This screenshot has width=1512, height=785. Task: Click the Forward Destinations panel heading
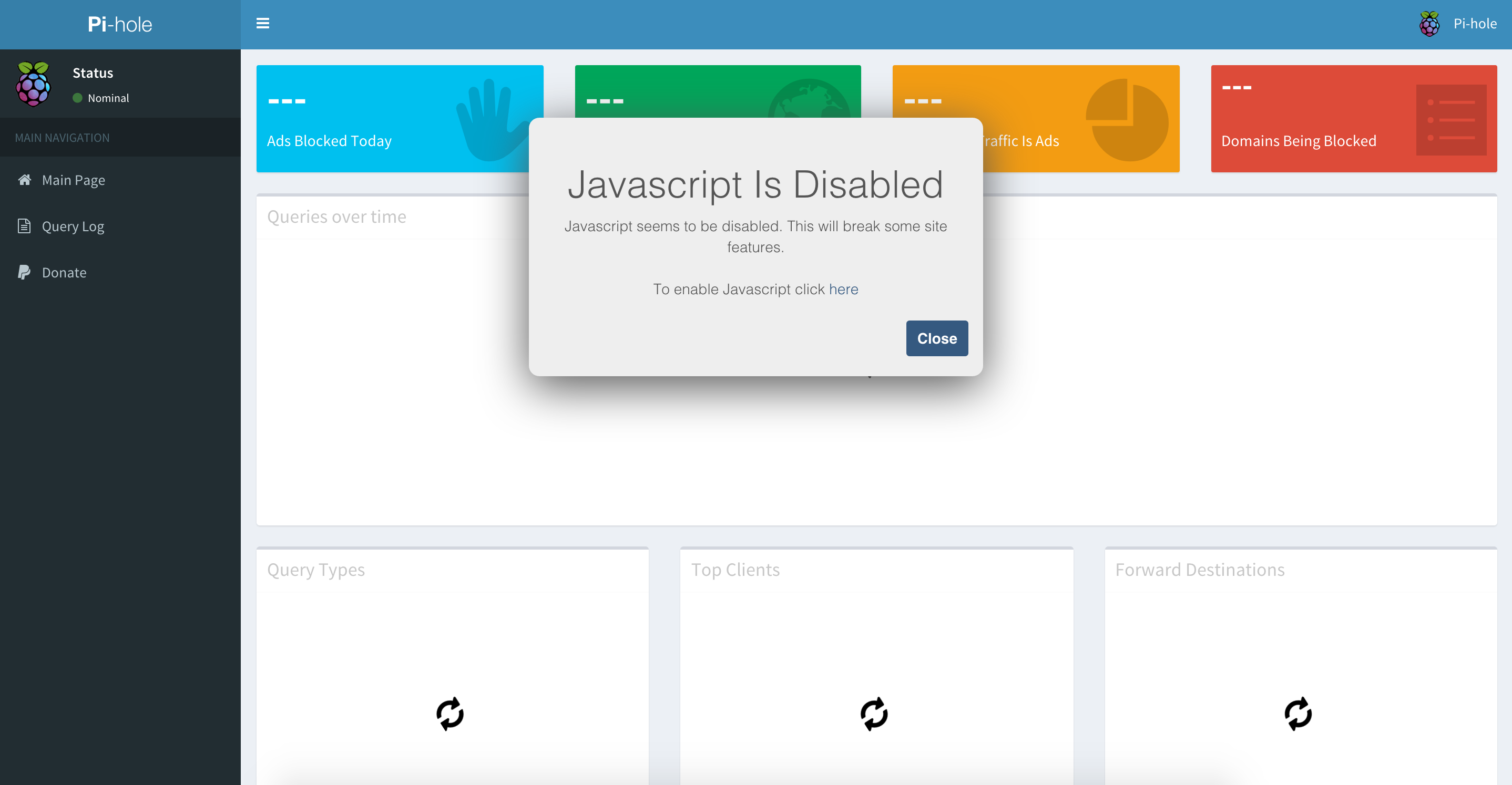1200,570
